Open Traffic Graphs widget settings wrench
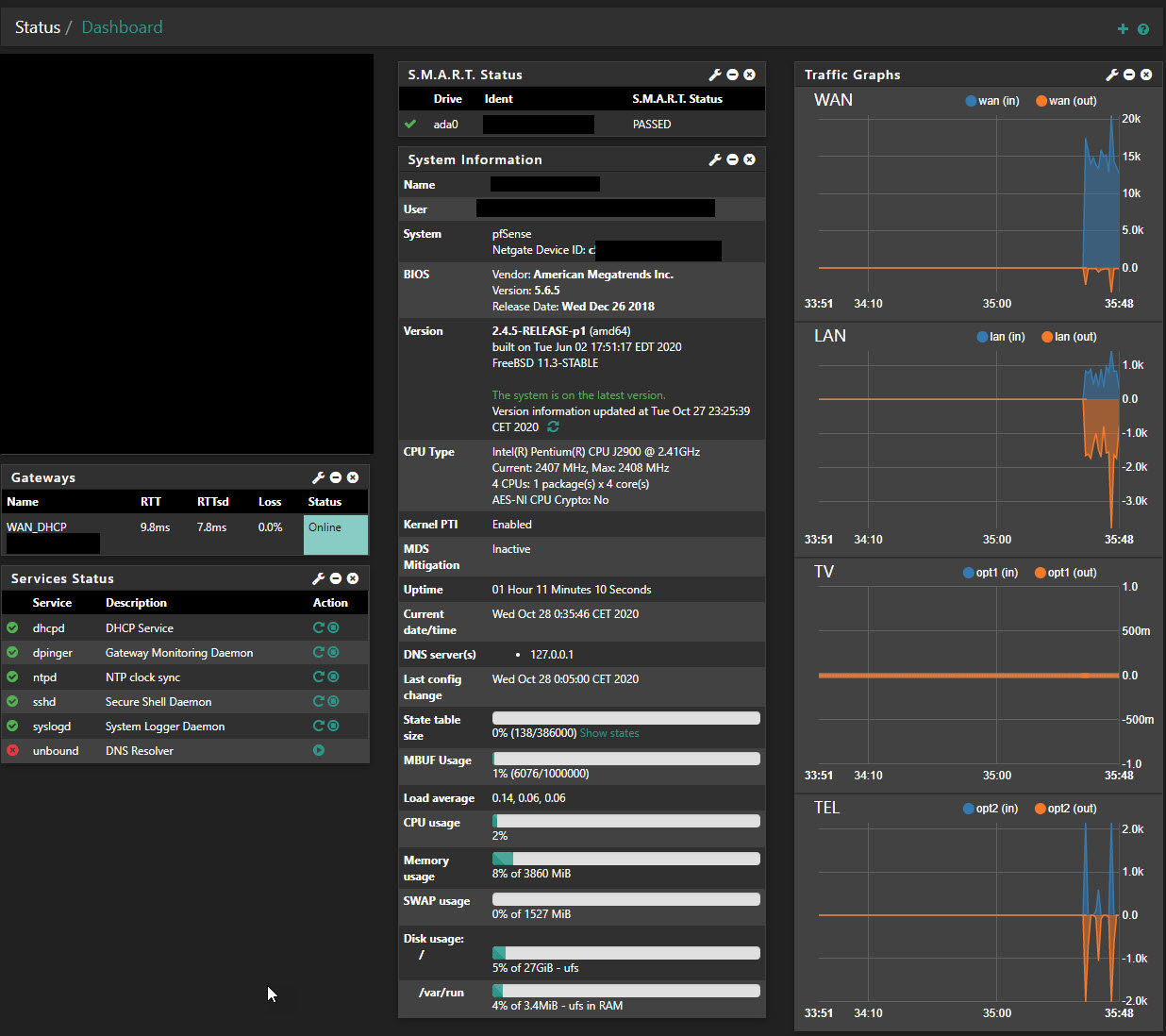 (x=1111, y=75)
